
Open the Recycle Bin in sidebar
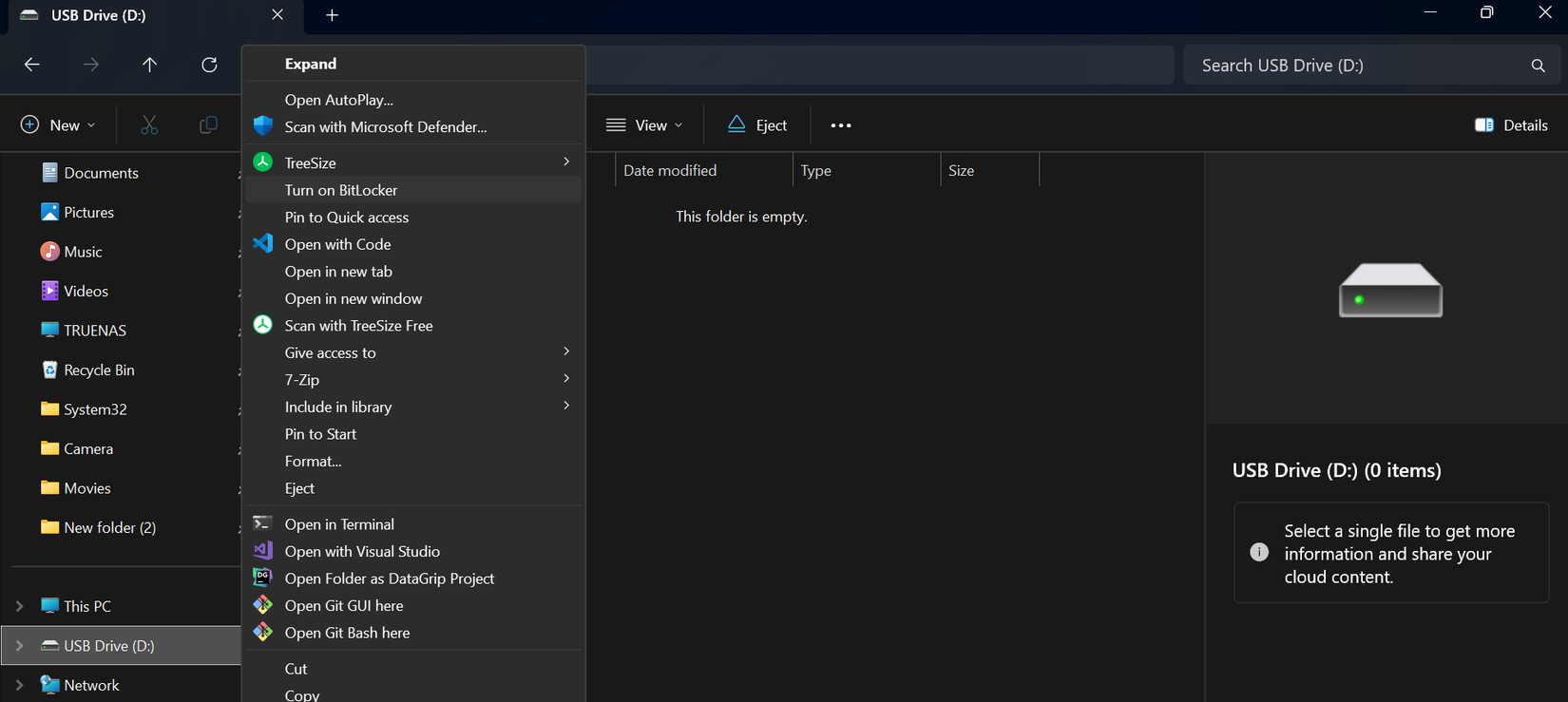(98, 370)
